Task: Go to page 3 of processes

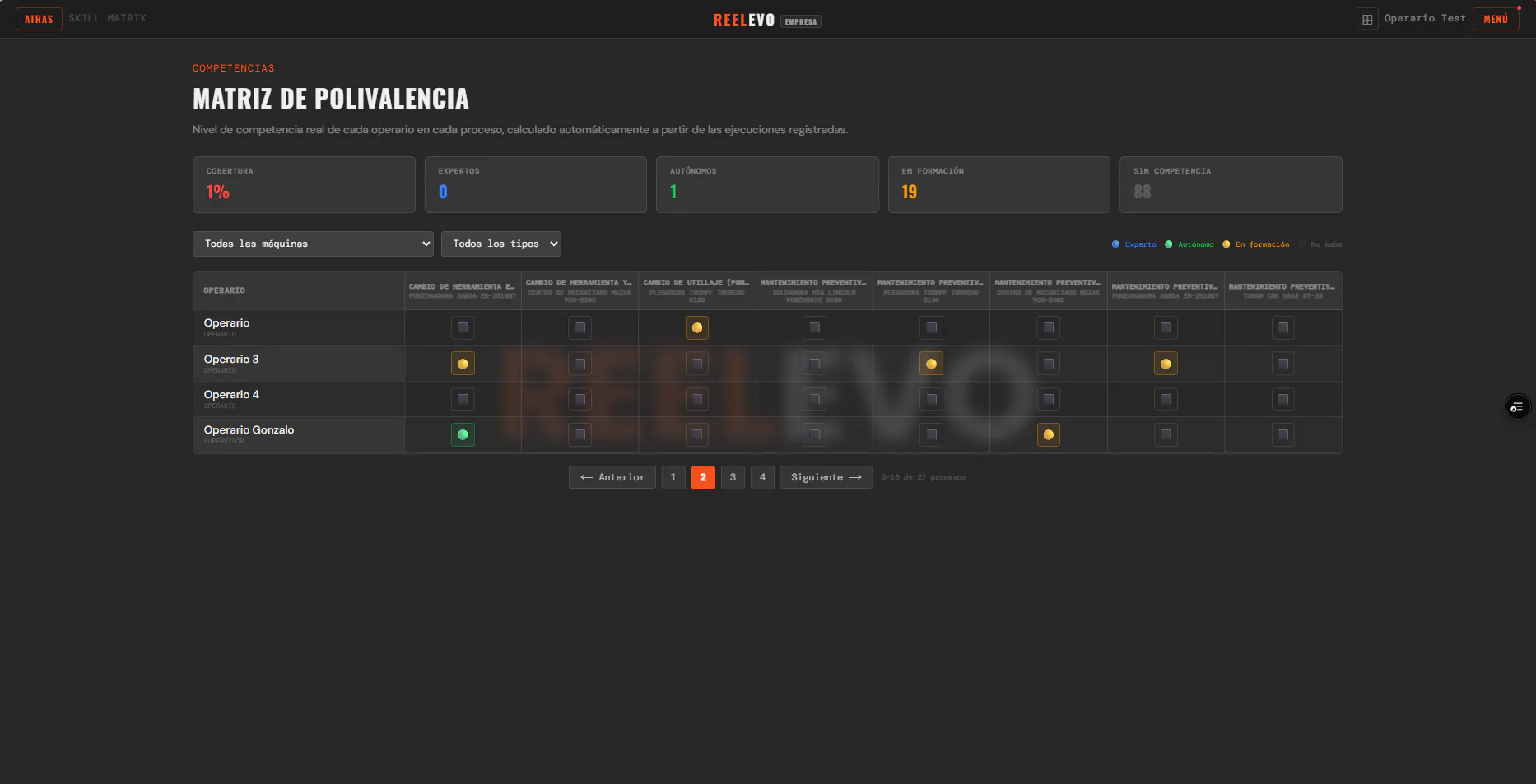Action: tap(733, 477)
